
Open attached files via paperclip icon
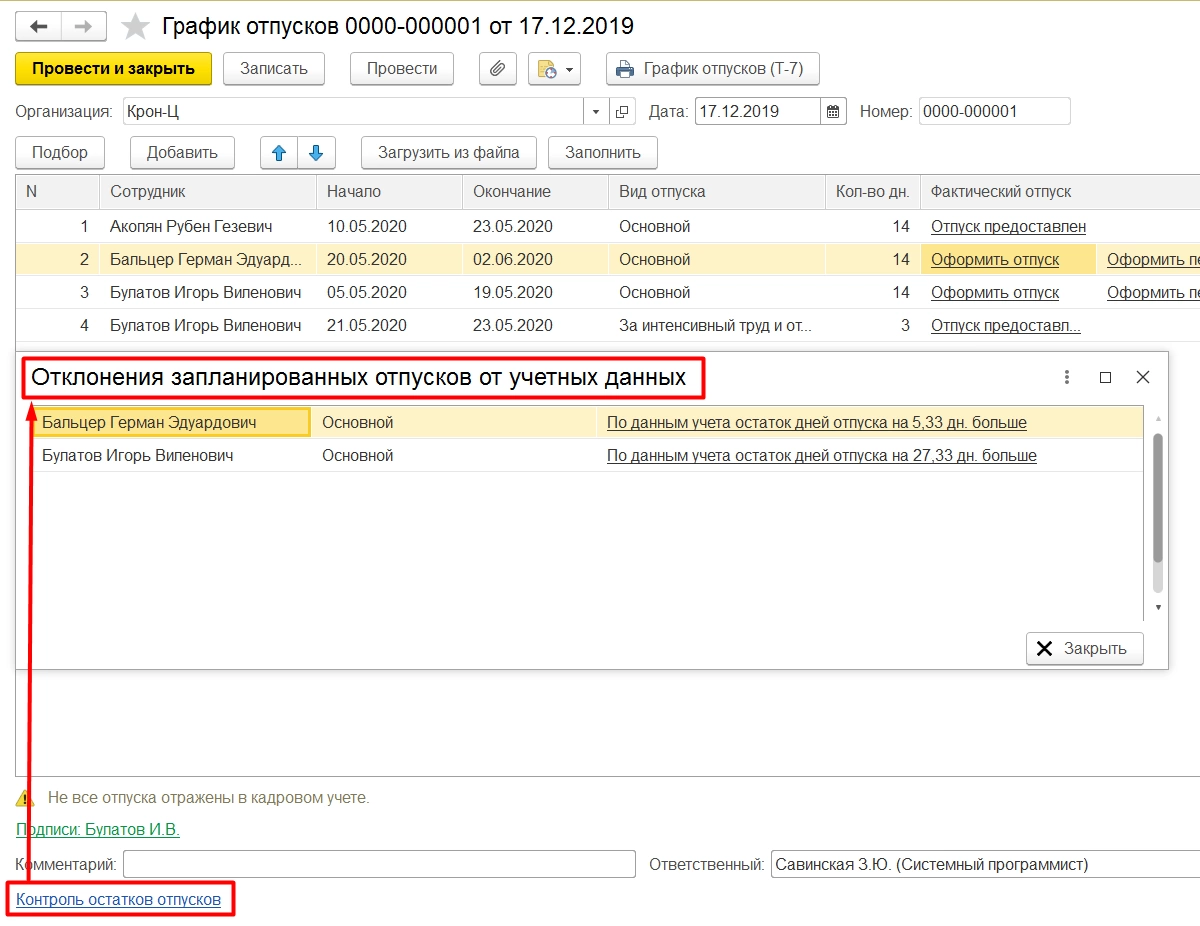pyautogui.click(x=497, y=69)
